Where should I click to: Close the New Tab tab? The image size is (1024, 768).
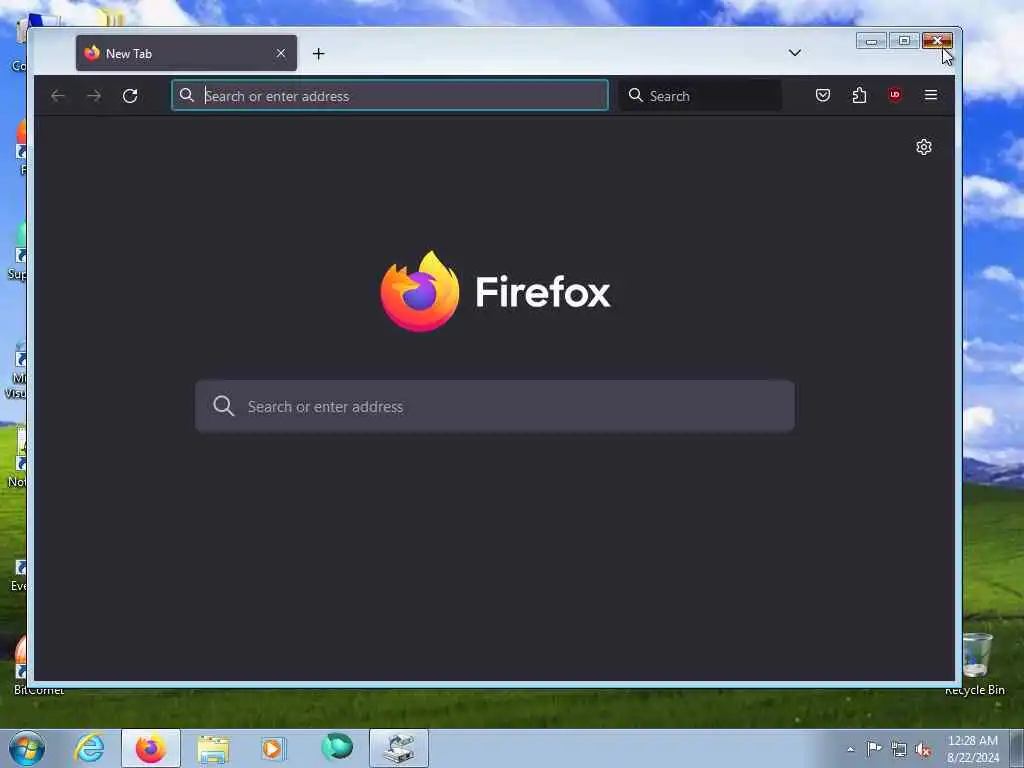(281, 54)
